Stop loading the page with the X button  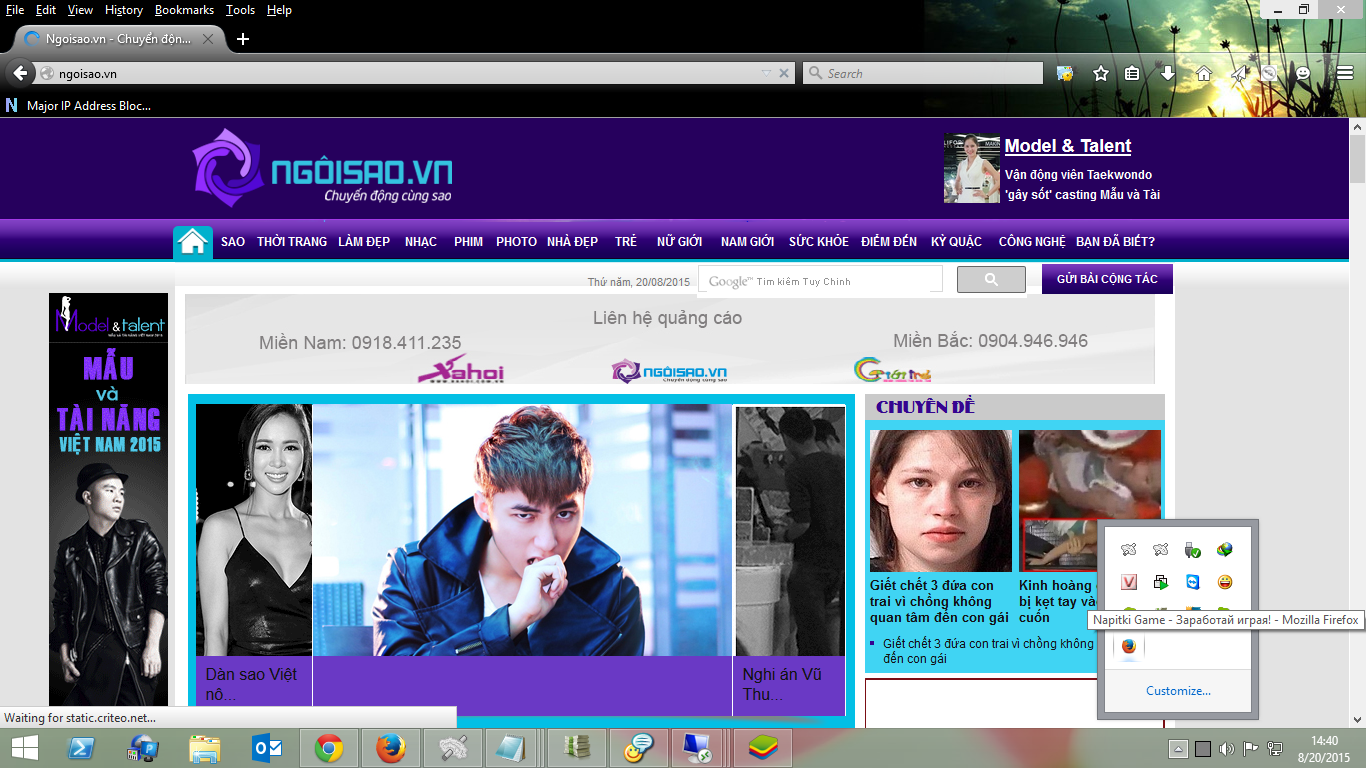[x=784, y=73]
